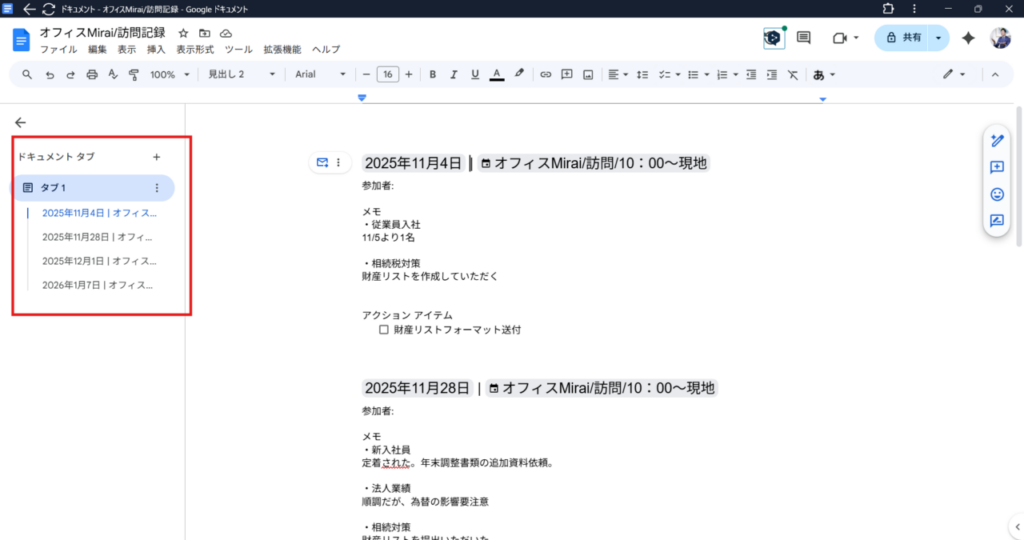
Task: Click the star icon beside document title
Action: click(x=183, y=33)
